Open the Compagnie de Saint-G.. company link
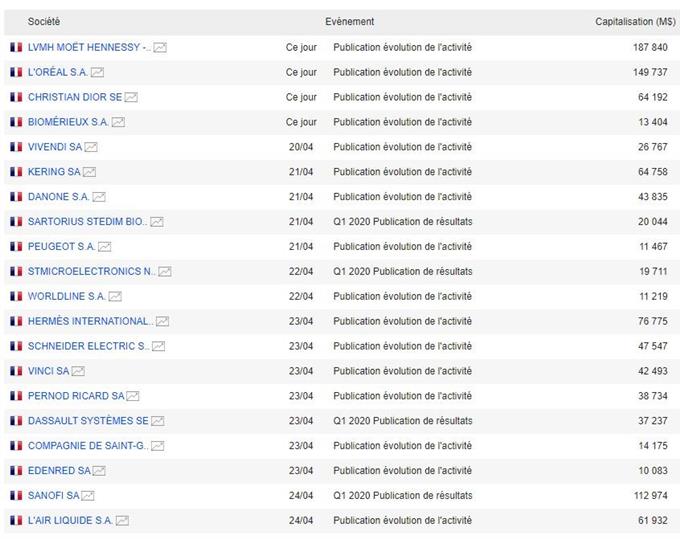This screenshot has height=539, width=680. click(x=88, y=445)
